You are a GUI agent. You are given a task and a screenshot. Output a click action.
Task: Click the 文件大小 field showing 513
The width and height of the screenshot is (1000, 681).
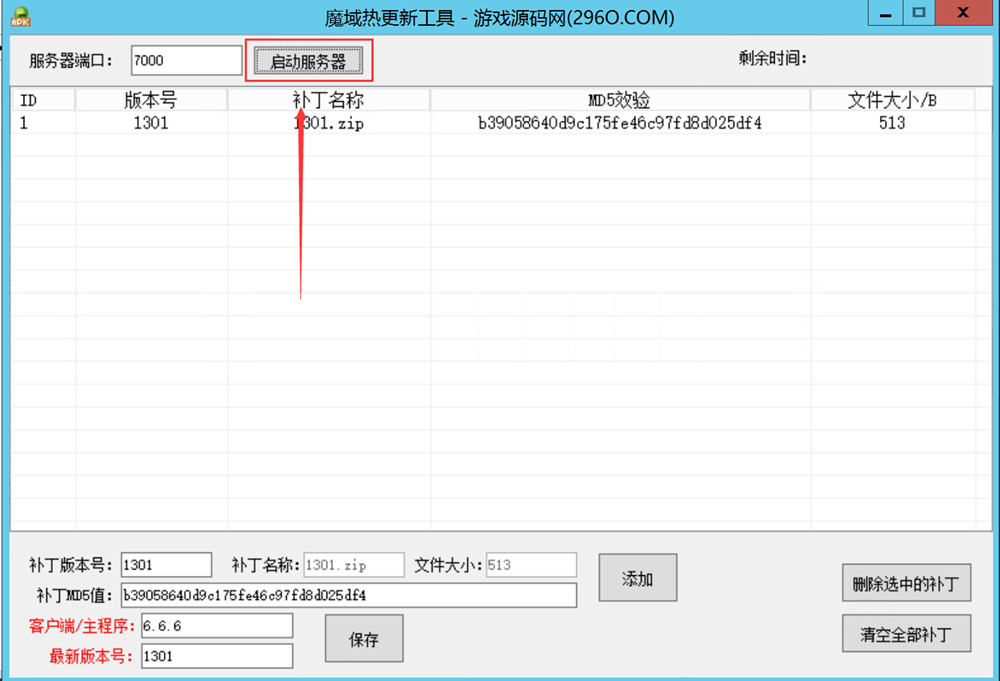click(x=531, y=565)
